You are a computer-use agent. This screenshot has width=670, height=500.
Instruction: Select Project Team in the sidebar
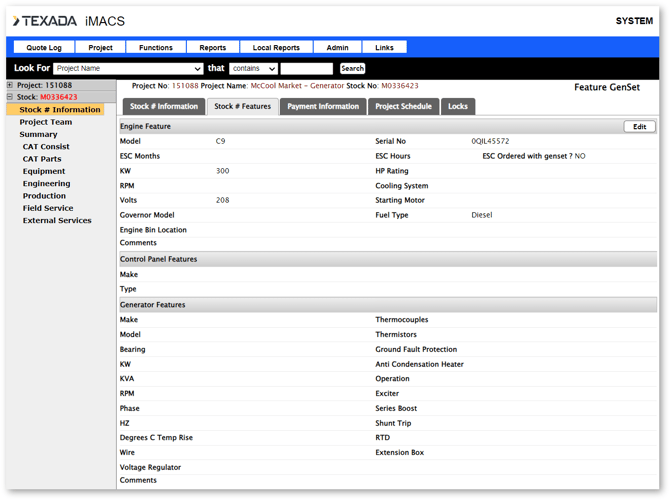(46, 122)
